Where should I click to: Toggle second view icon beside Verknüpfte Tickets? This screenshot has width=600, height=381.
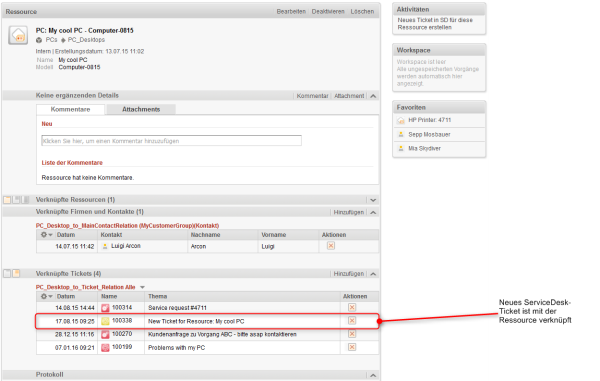(x=16, y=273)
